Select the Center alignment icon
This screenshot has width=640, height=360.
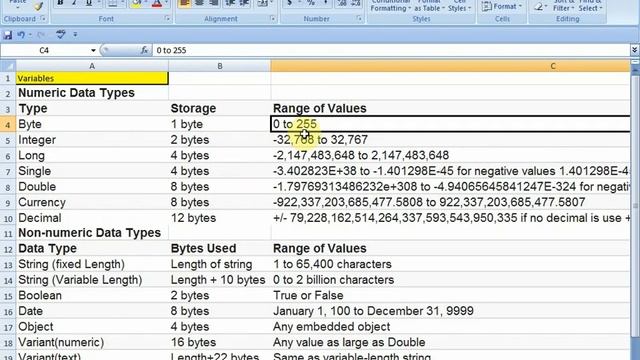click(199, 3)
